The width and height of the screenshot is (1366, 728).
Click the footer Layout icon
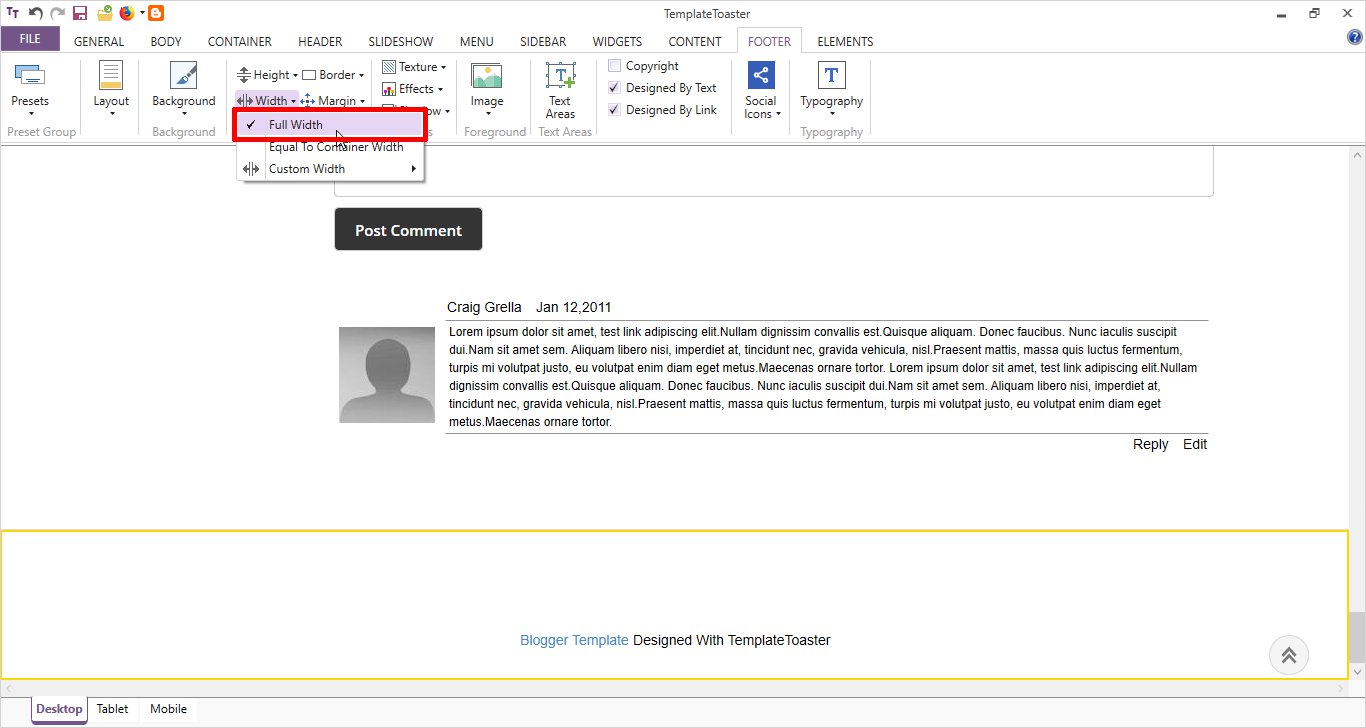click(111, 76)
